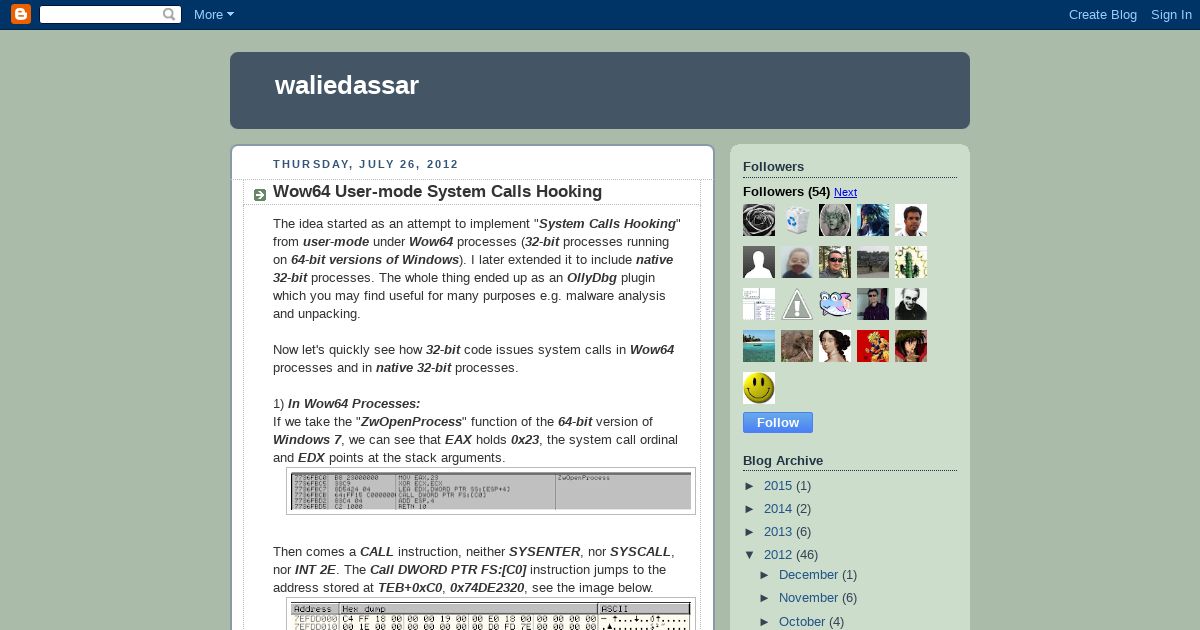The image size is (1200, 630).
Task: Open the yellow smiley face avatar
Action: pyautogui.click(x=759, y=388)
